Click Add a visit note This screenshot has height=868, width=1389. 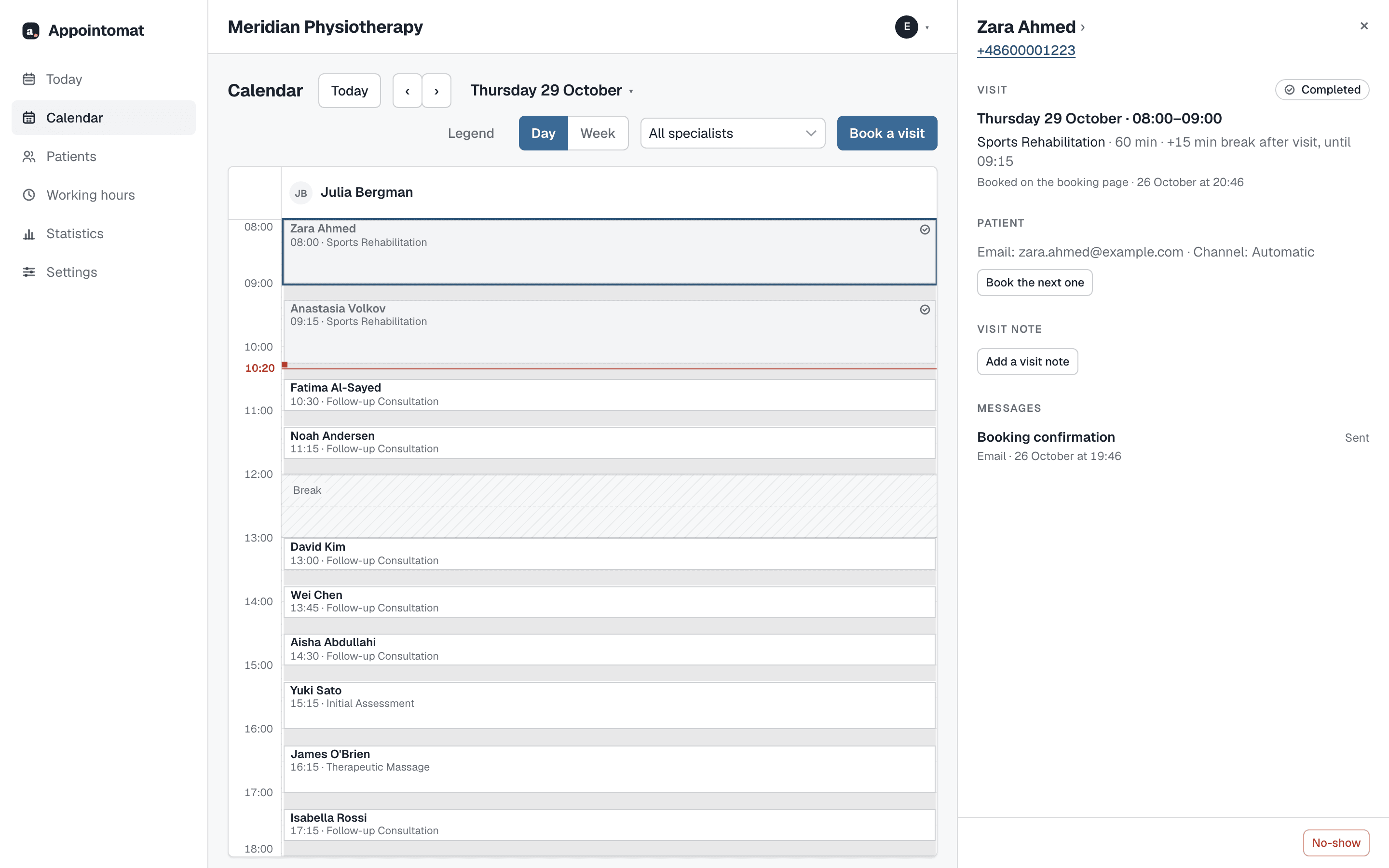1027,362
